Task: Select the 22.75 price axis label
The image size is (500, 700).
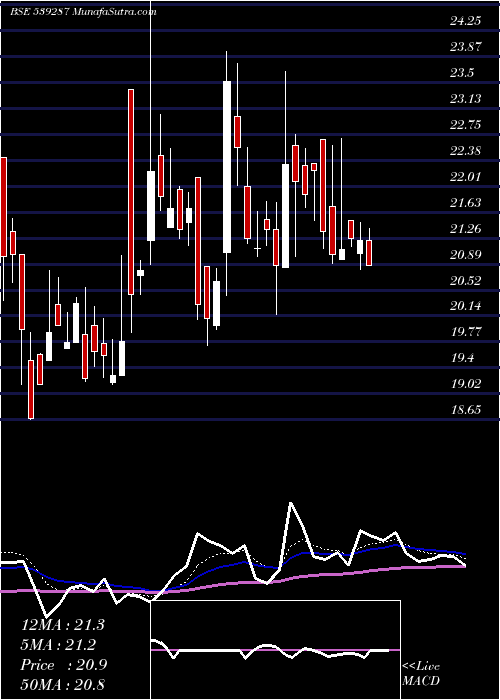Action: point(466,125)
